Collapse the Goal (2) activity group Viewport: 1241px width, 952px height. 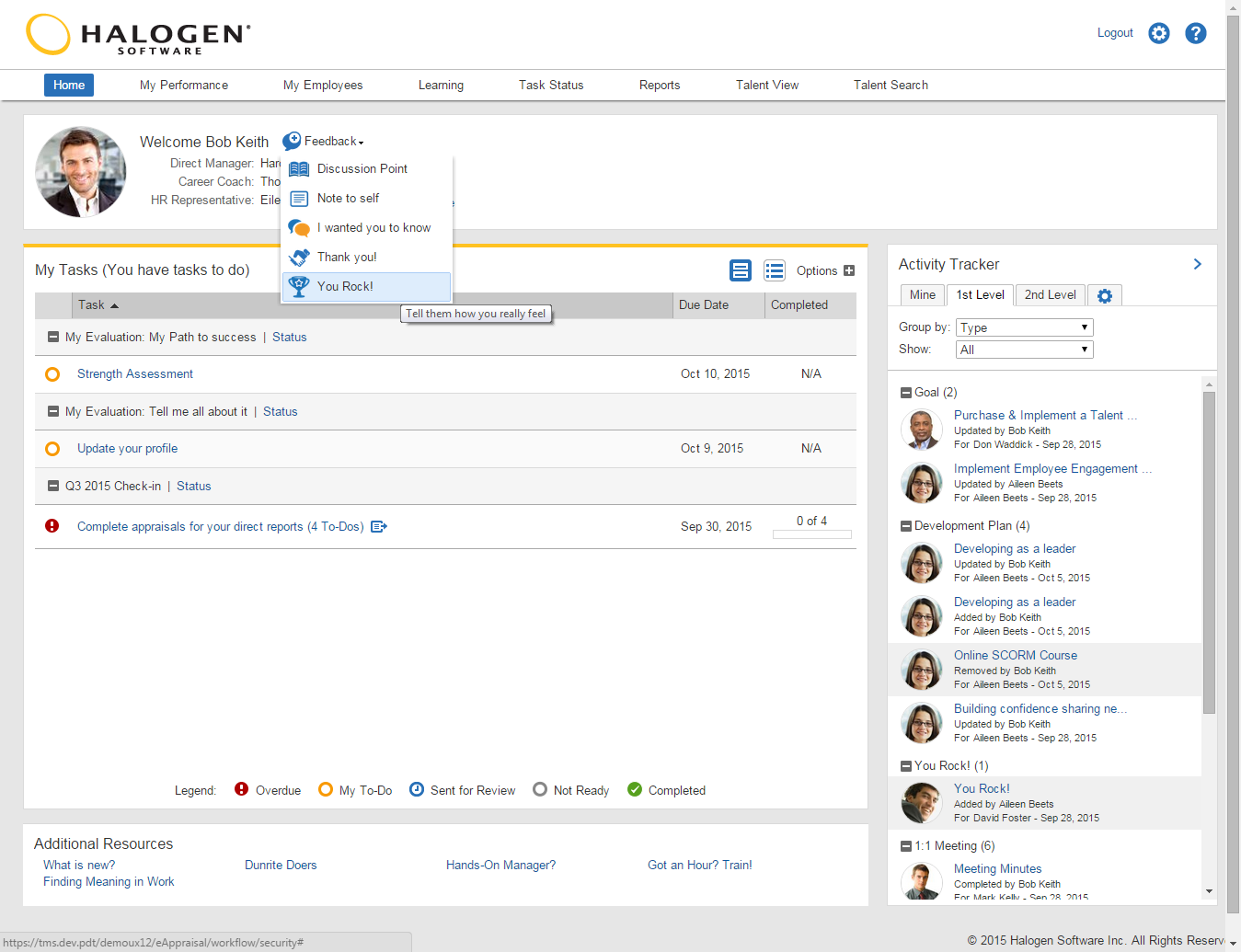(x=906, y=393)
